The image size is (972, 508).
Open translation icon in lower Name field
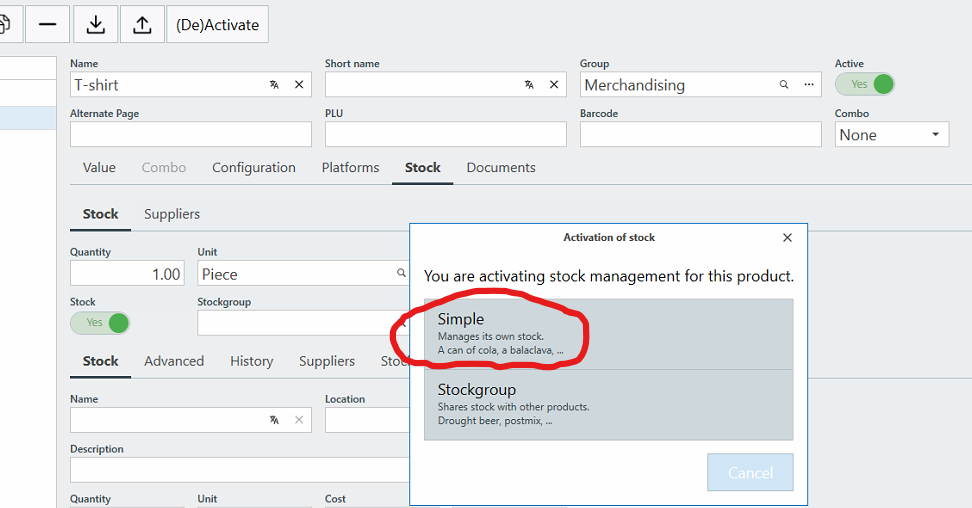coord(274,420)
